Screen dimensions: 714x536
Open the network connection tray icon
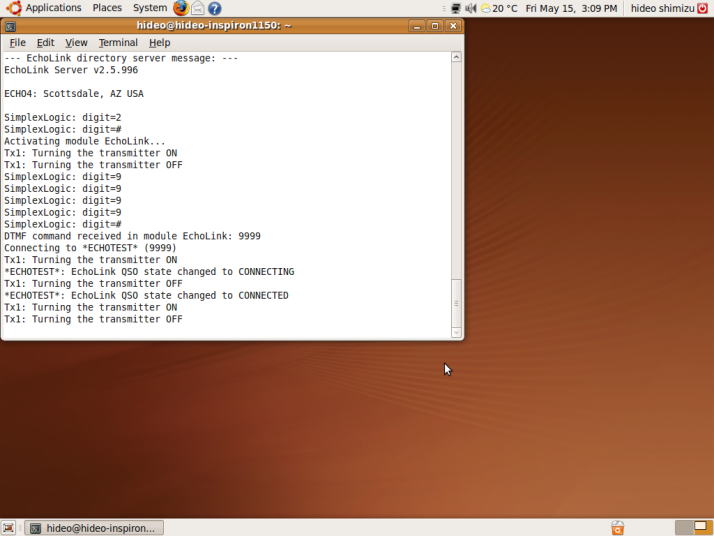coord(456,8)
